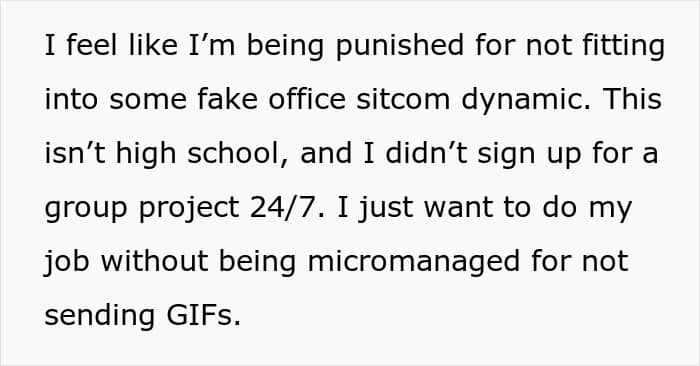Click the word "office" in the paragraph
The height and width of the screenshot is (366, 700).
307,99
